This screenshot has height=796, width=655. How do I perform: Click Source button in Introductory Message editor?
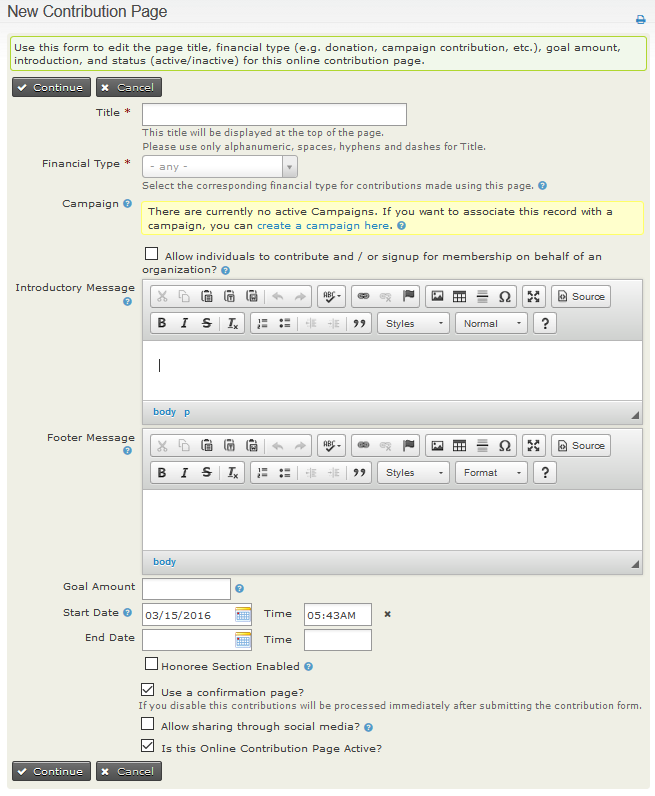click(x=581, y=296)
